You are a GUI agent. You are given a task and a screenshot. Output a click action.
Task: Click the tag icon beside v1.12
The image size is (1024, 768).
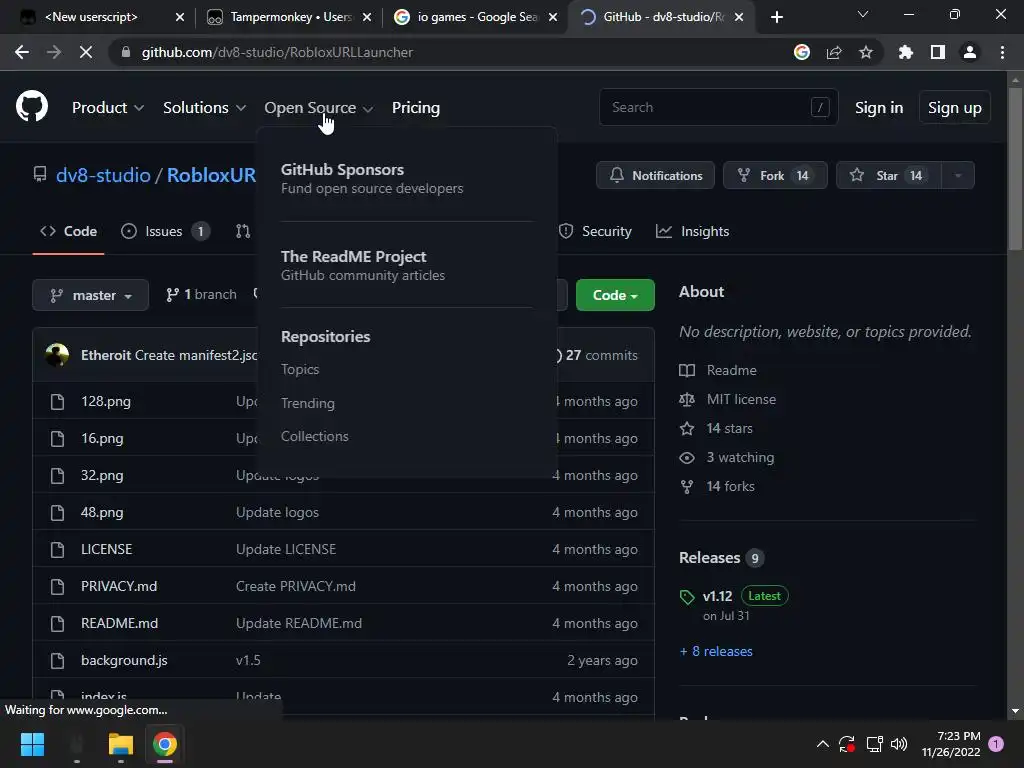point(687,596)
